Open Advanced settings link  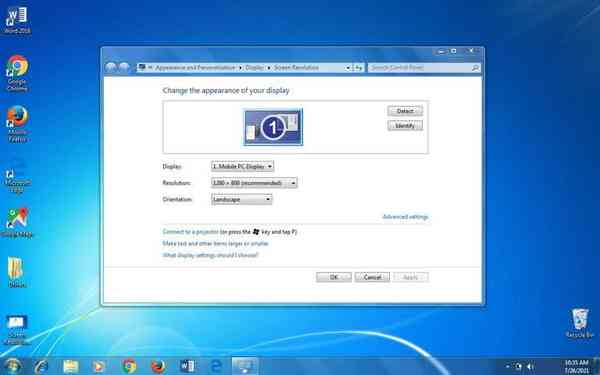pyautogui.click(x=405, y=217)
